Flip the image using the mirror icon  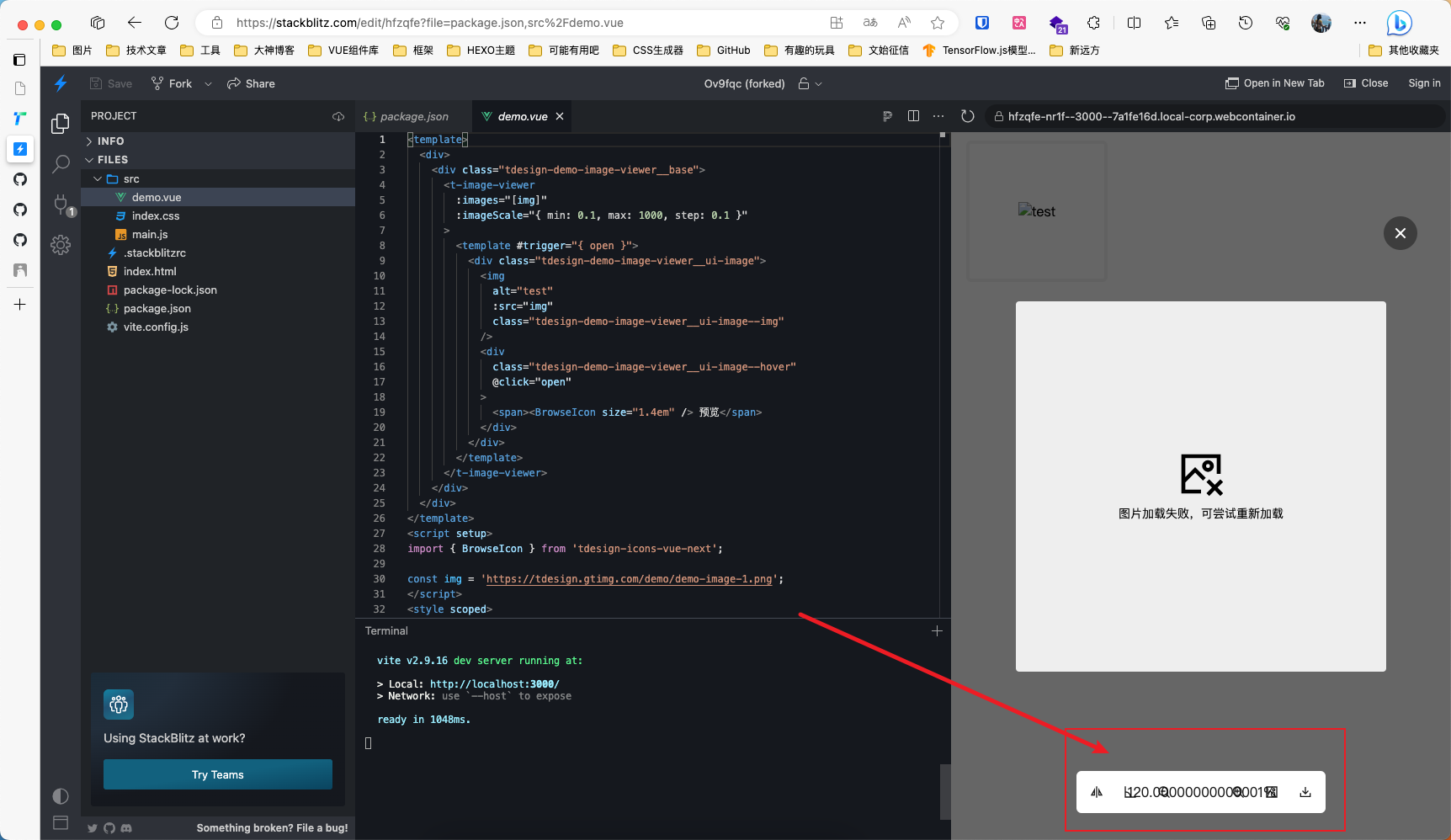pos(1097,792)
